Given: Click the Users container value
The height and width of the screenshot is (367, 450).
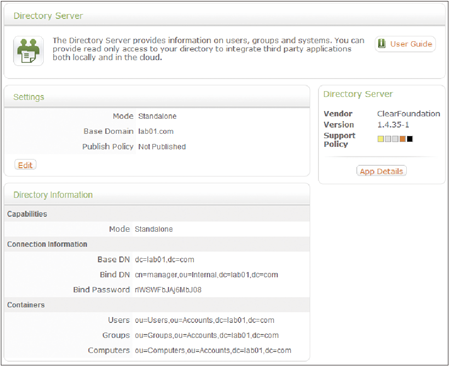Looking at the screenshot, I should [204, 320].
